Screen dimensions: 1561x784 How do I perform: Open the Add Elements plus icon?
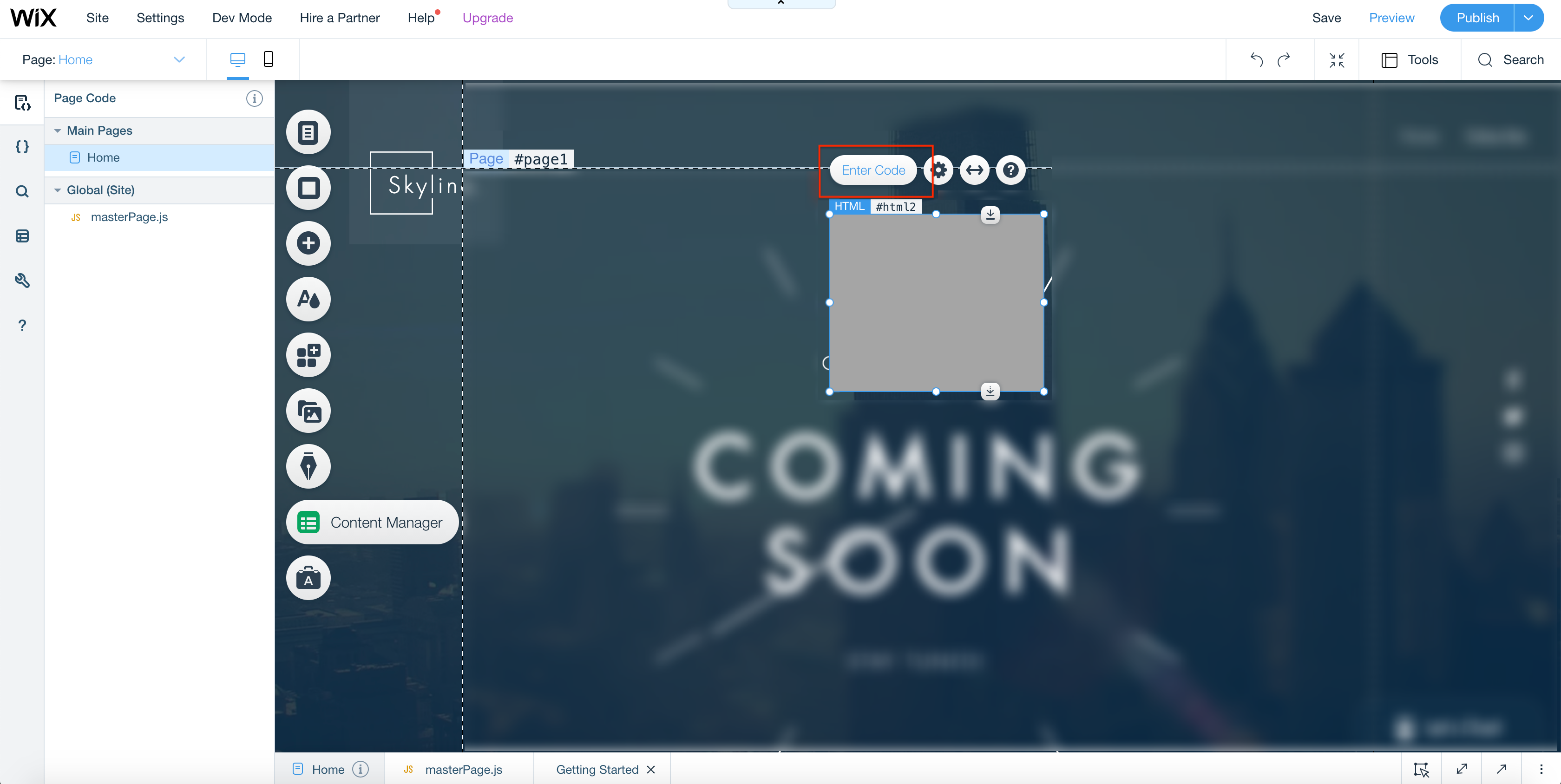tap(308, 243)
